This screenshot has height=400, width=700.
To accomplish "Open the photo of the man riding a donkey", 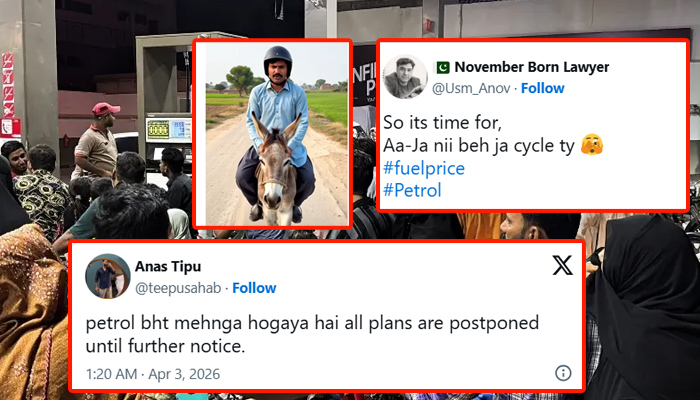I will [x=273, y=133].
